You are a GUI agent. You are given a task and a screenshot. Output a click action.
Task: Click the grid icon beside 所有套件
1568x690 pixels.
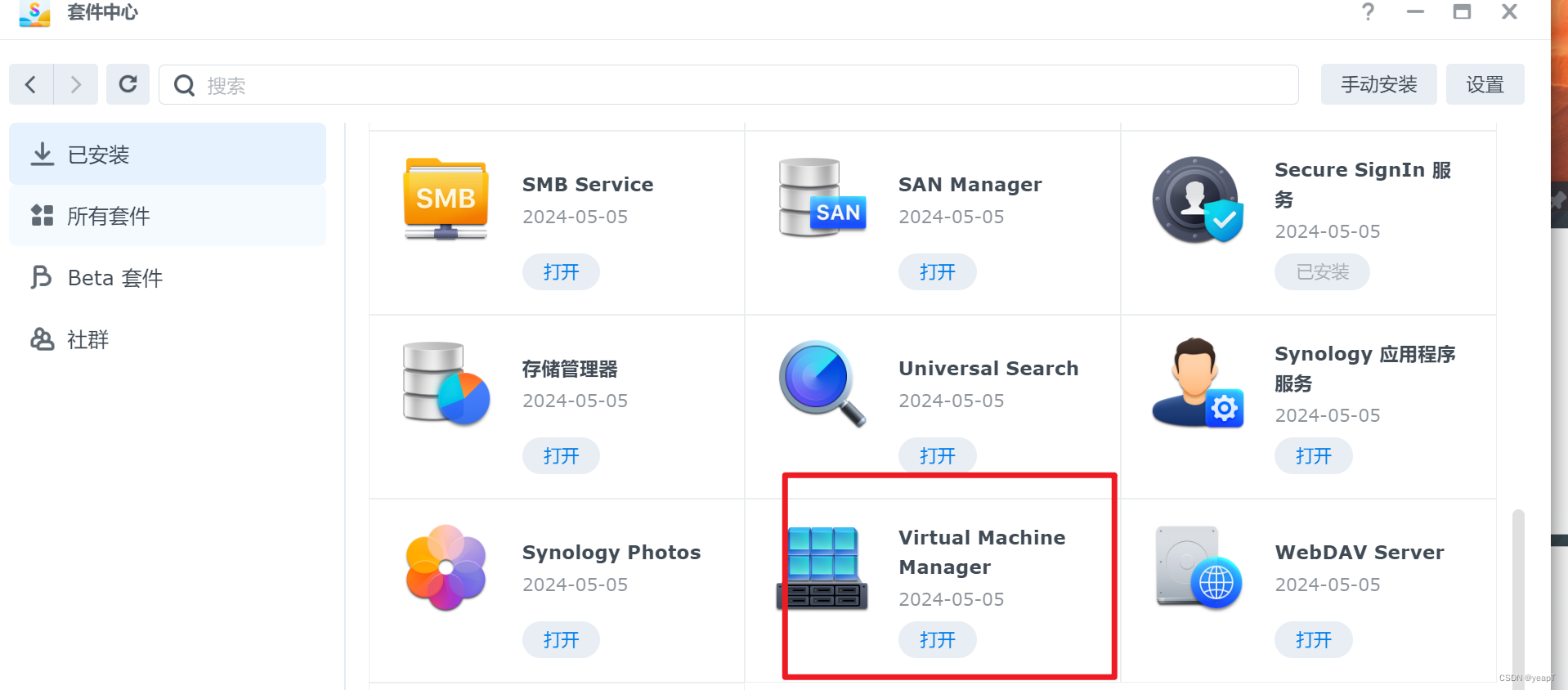[42, 215]
